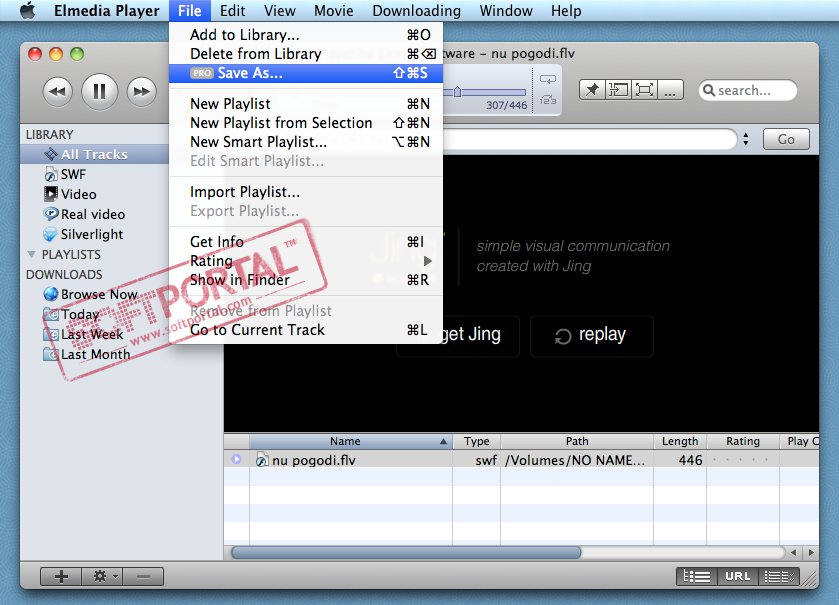
Task: Close the File menu
Action: (189, 11)
